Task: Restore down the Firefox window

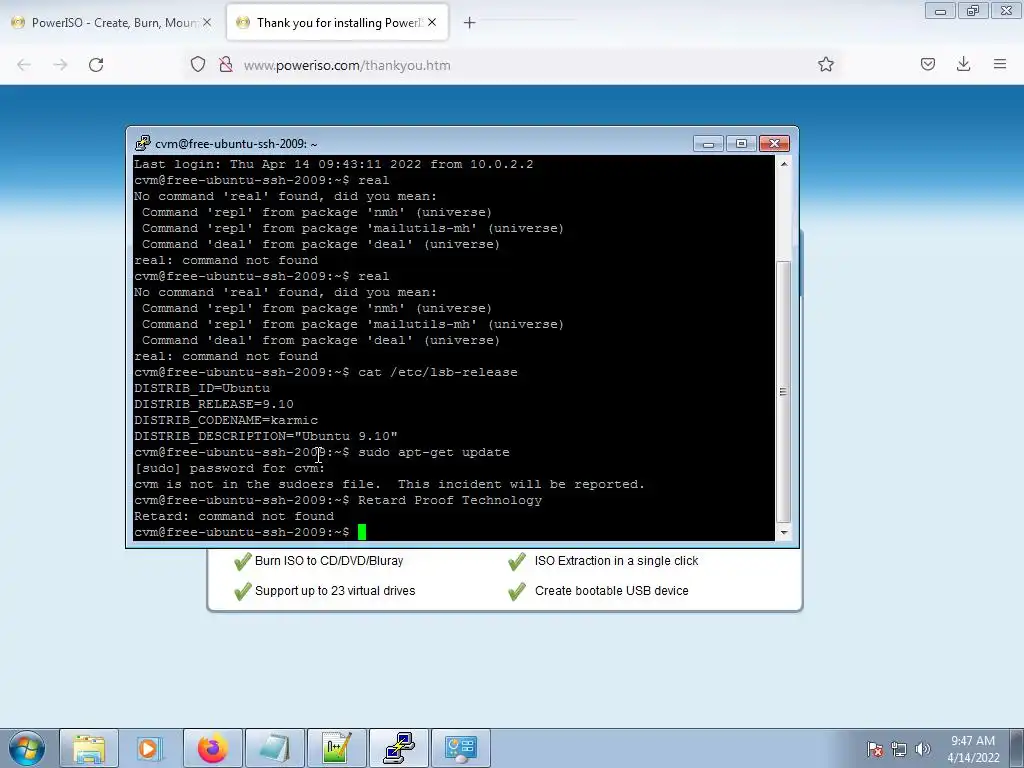Action: (972, 11)
